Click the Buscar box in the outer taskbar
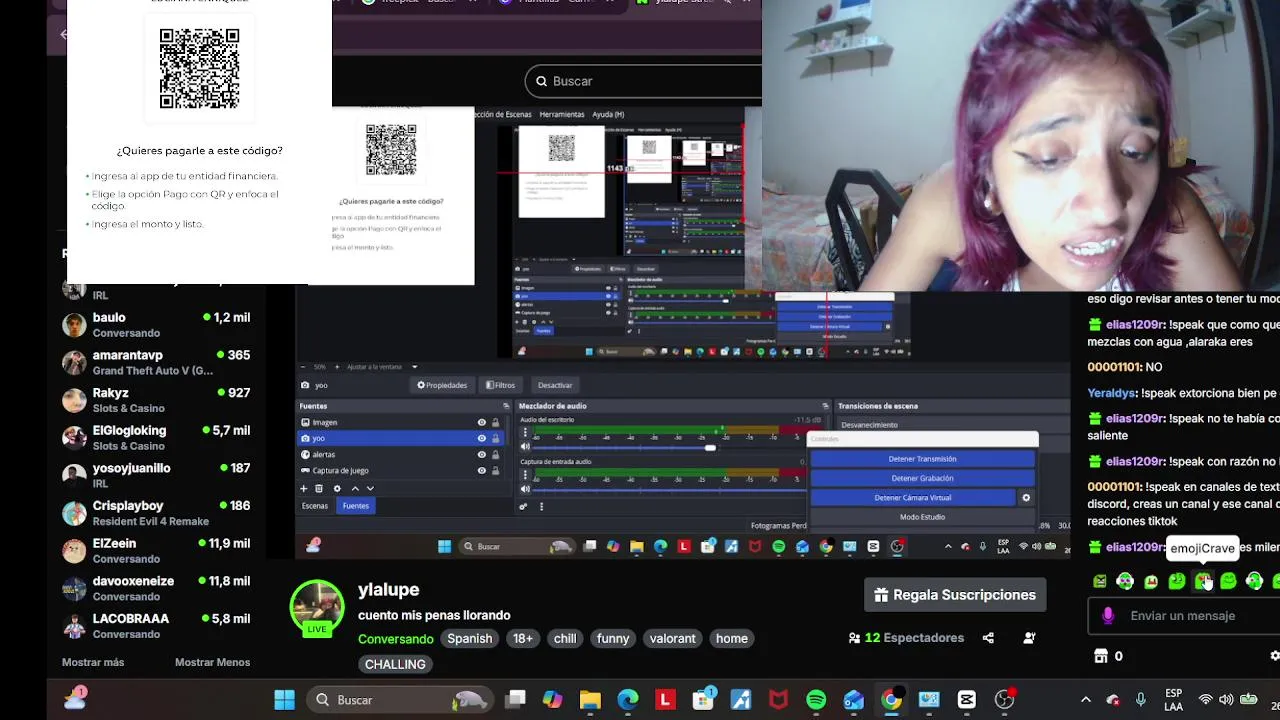Viewport: 1280px width, 720px height. click(398, 700)
